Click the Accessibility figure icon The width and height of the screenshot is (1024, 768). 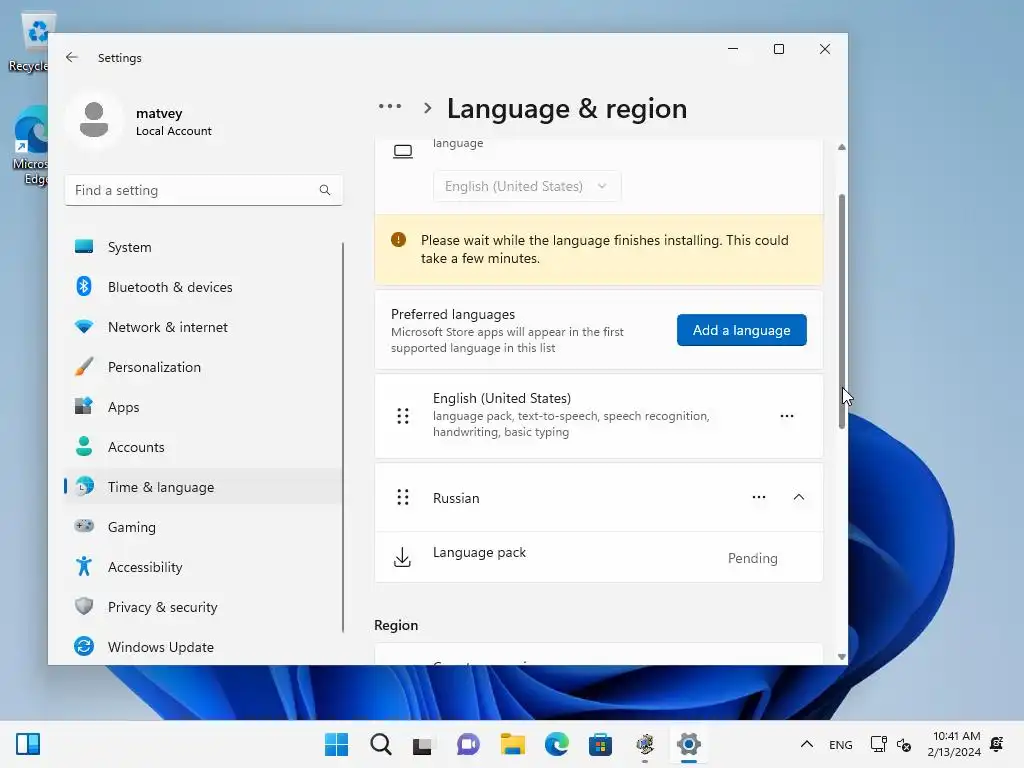pos(84,566)
